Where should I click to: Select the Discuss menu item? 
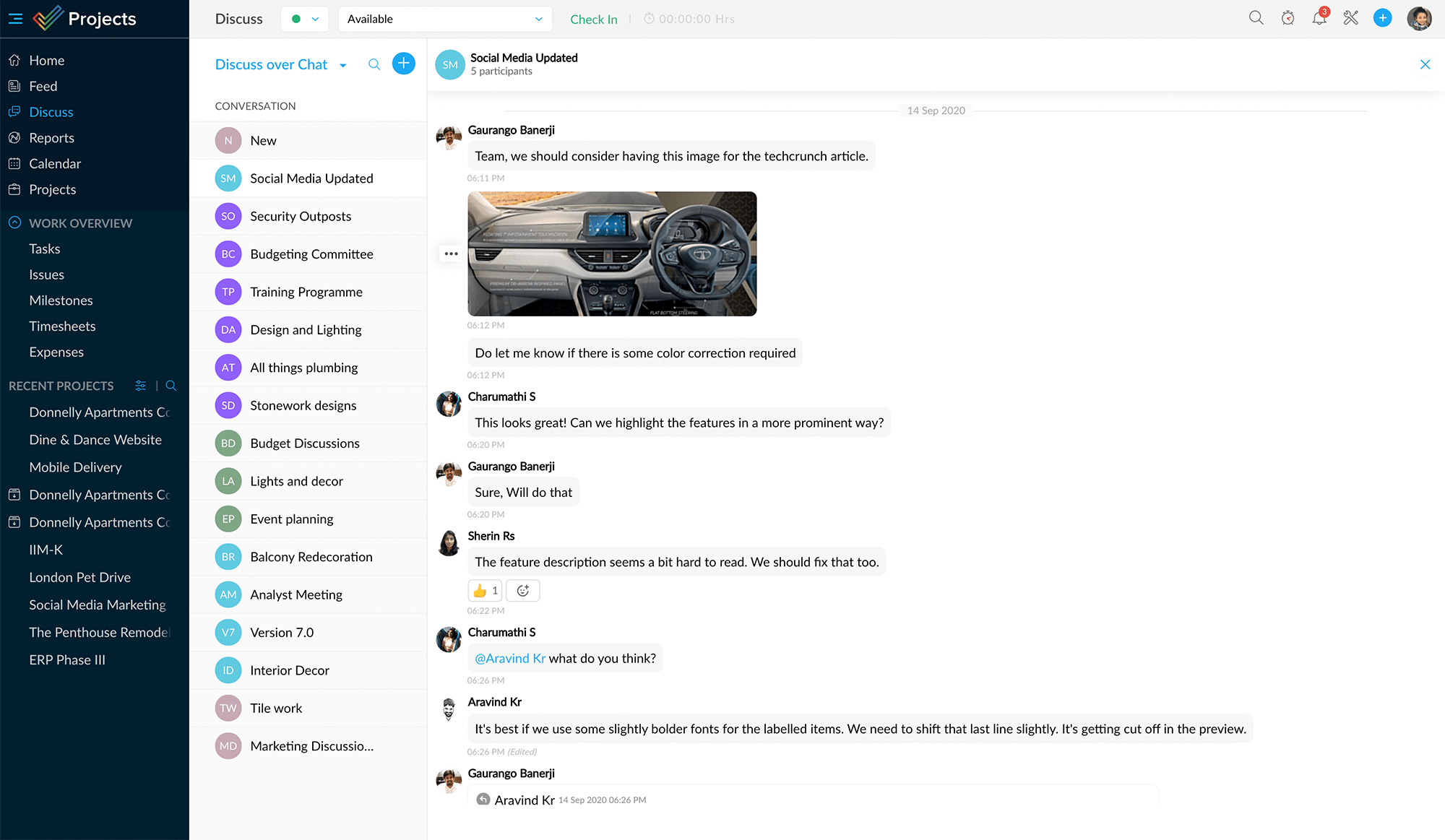click(x=51, y=111)
